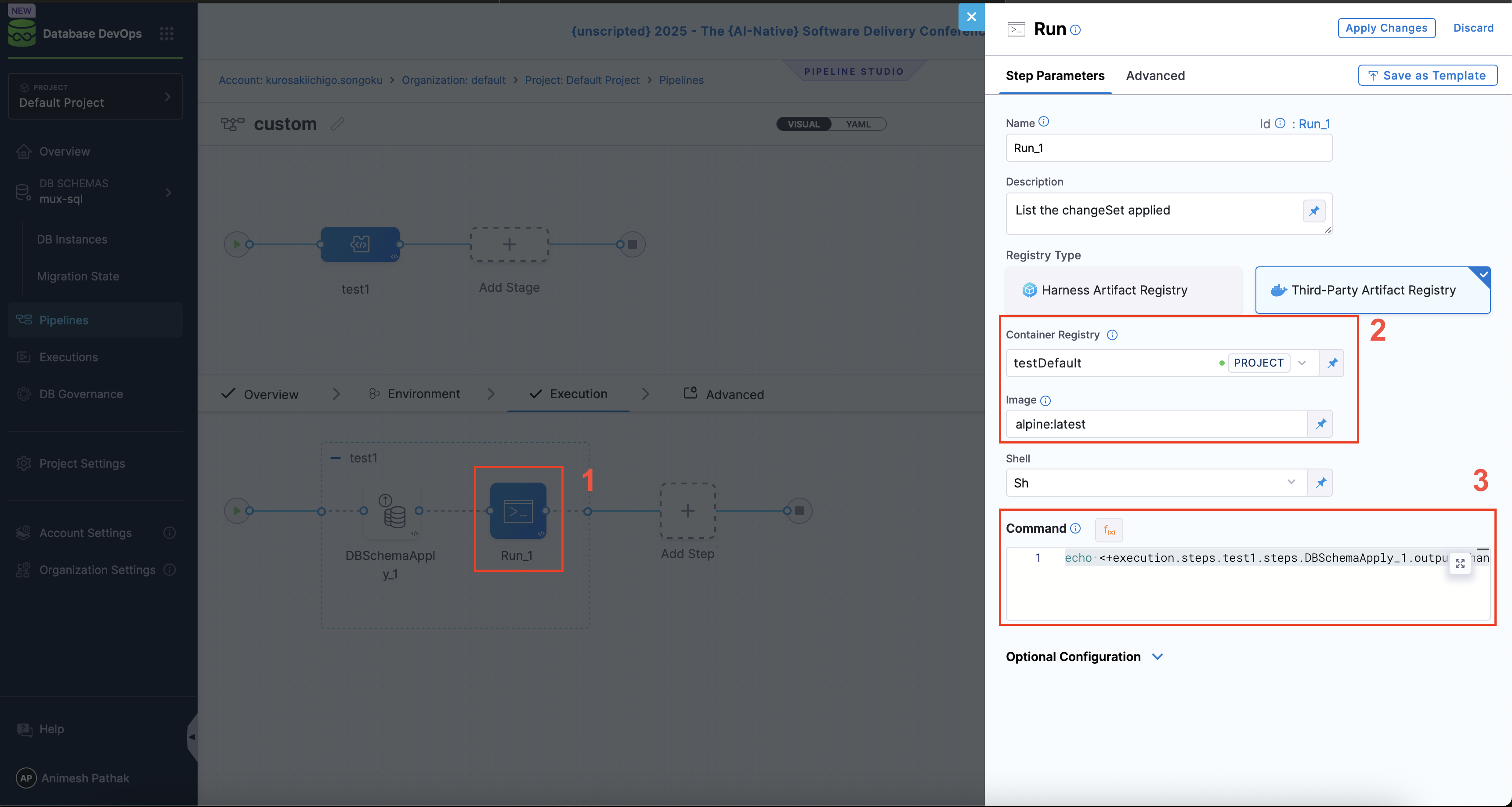Click the pin icon next to Description field
The height and width of the screenshot is (807, 1512).
tap(1313, 211)
